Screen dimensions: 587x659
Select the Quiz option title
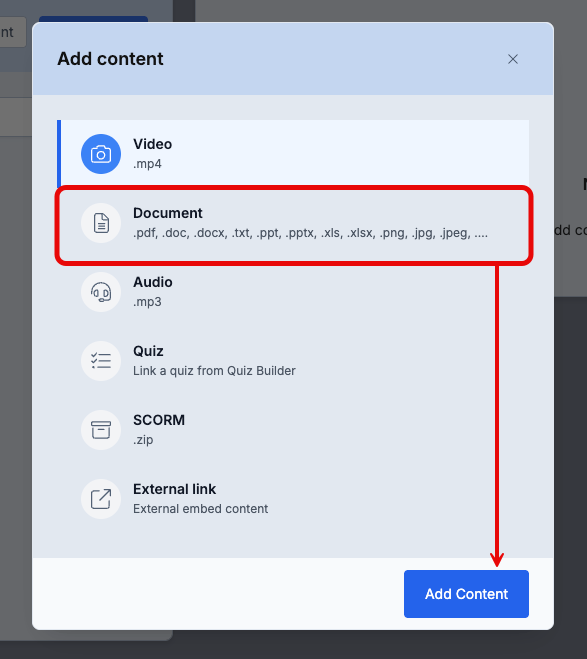coord(148,351)
